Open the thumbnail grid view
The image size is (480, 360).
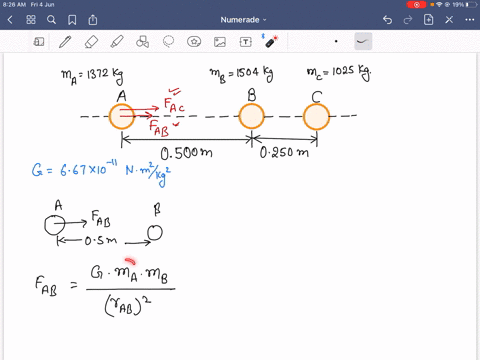point(31,20)
